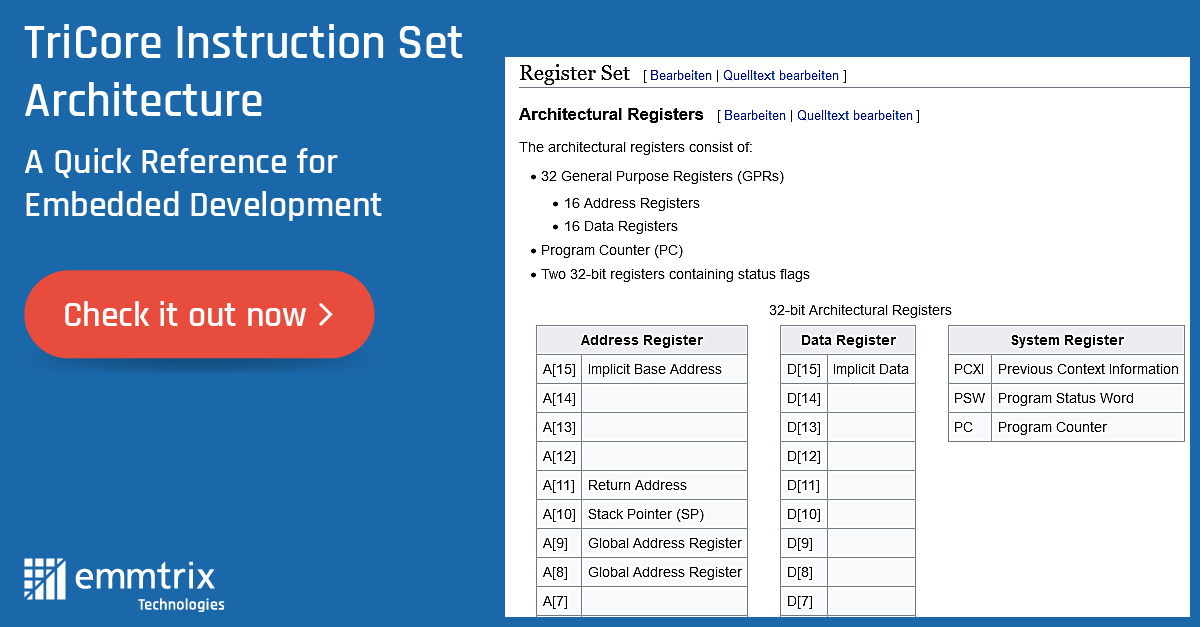Viewport: 1200px width, 627px height.
Task: Click the TriCore Instruction Set Architecture headline
Action: pyautogui.click(x=244, y=71)
